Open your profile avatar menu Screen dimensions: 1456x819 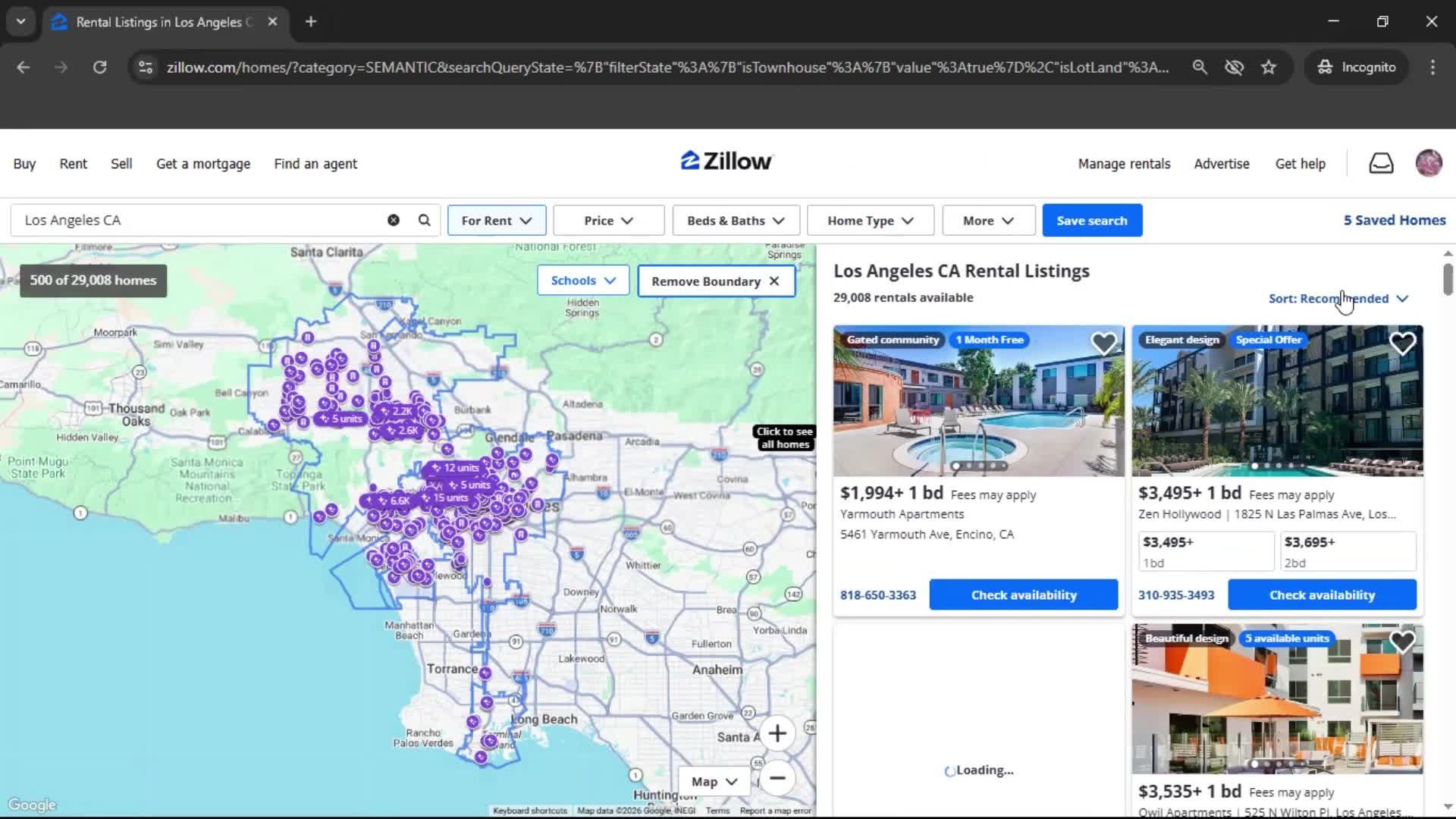[x=1429, y=163]
